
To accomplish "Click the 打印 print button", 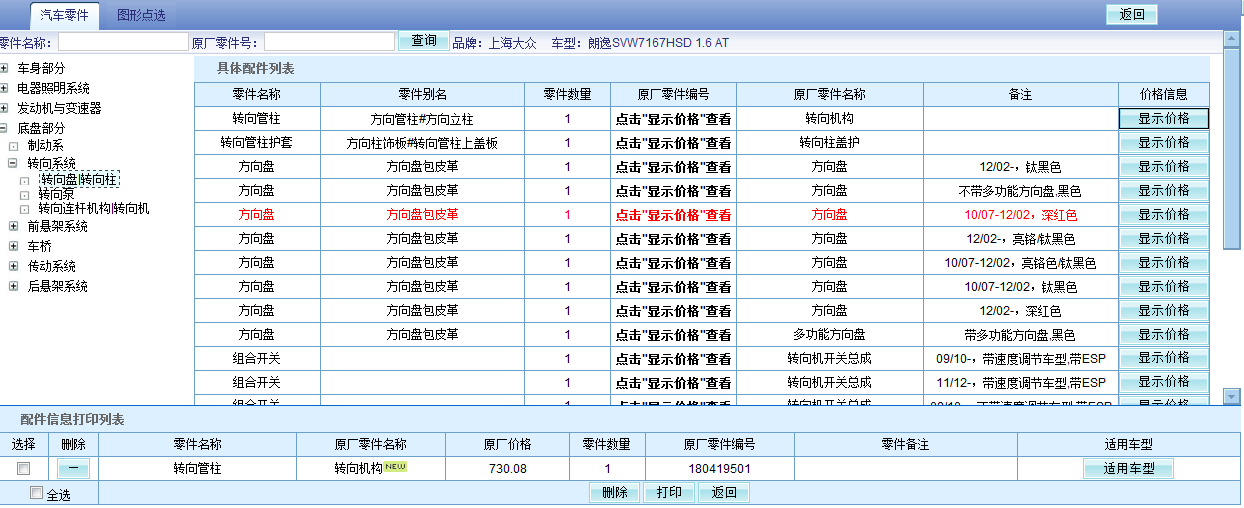I will pos(669,493).
